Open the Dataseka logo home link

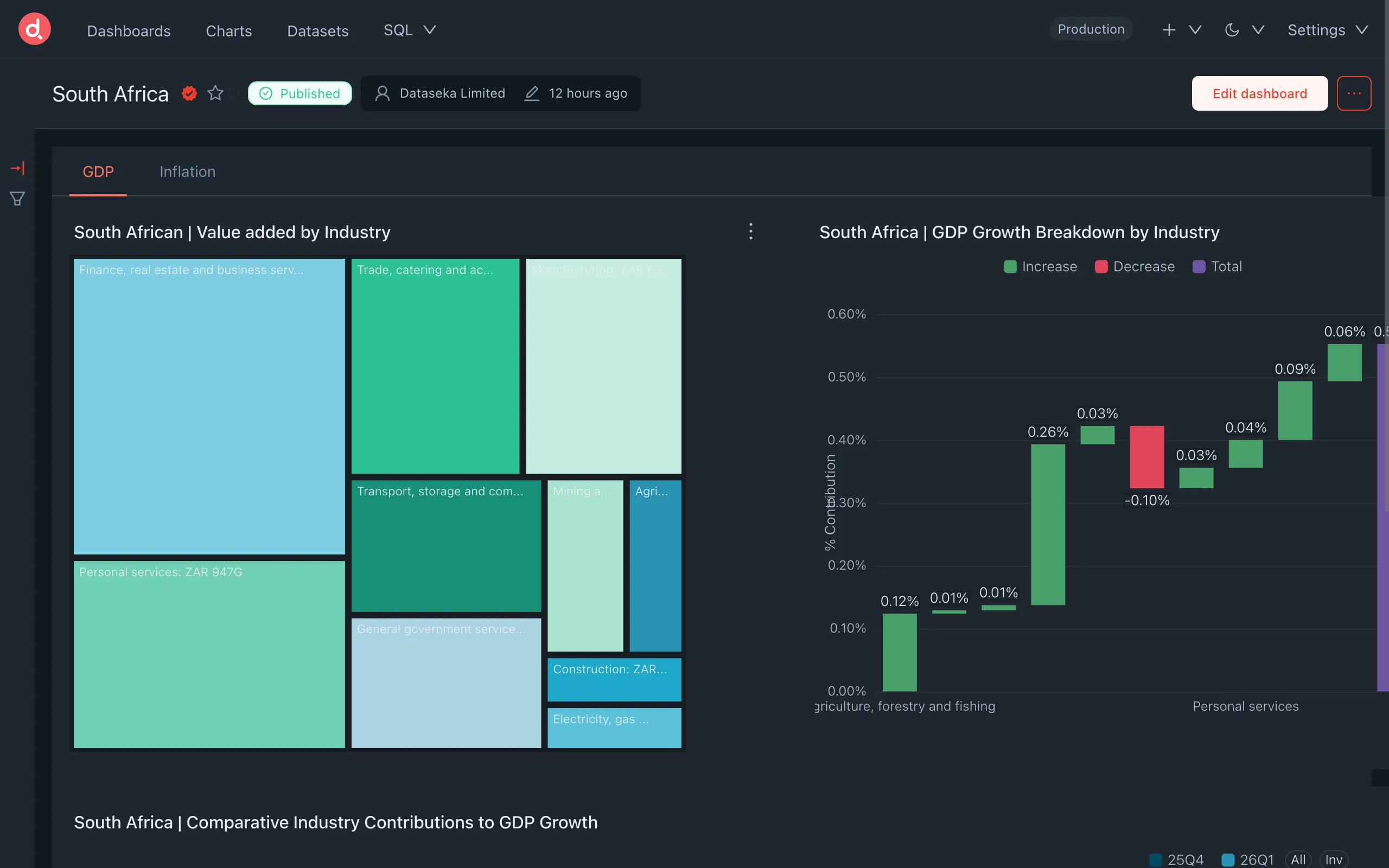point(34,29)
